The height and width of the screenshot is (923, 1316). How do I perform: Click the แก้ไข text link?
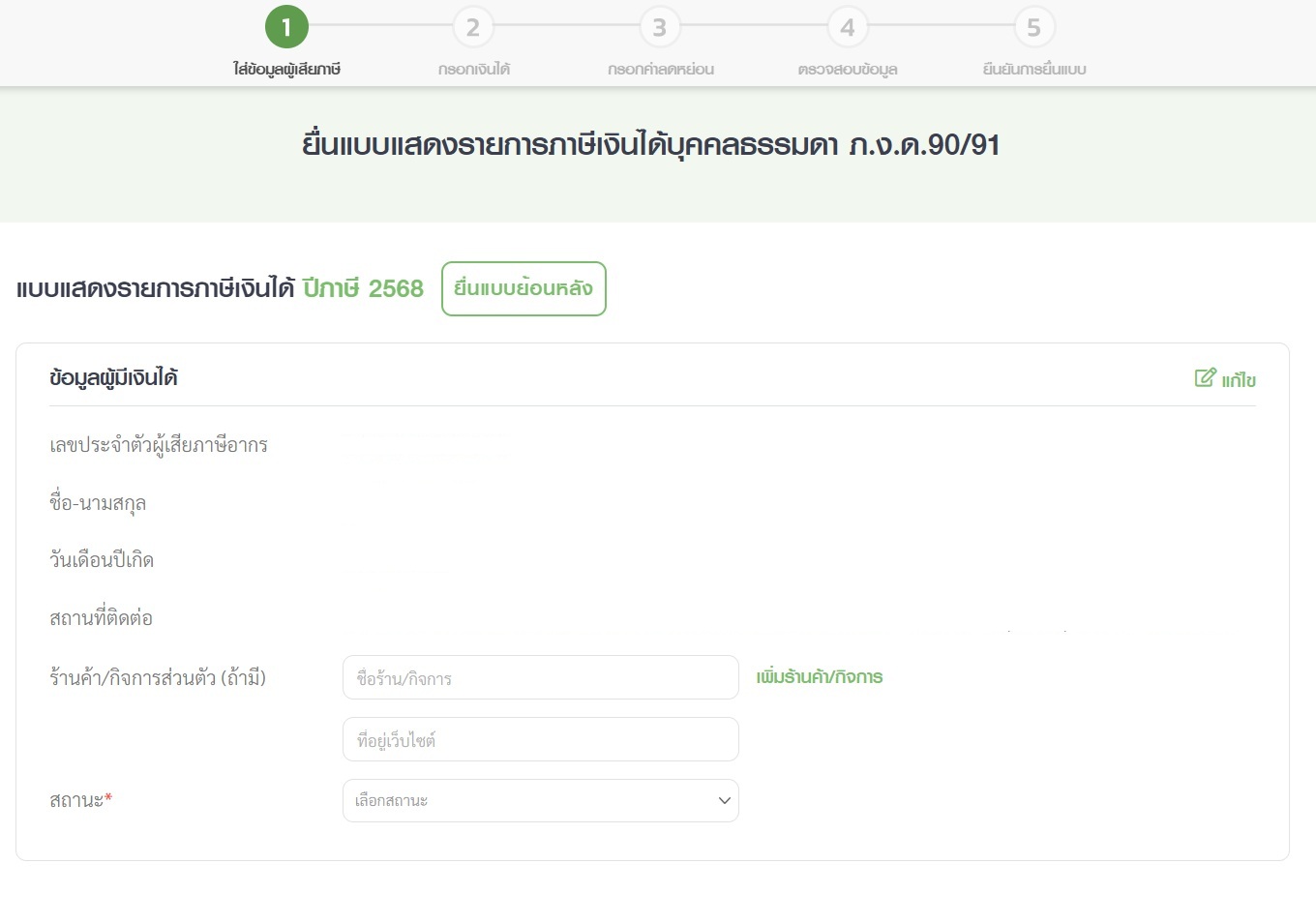tap(1239, 379)
